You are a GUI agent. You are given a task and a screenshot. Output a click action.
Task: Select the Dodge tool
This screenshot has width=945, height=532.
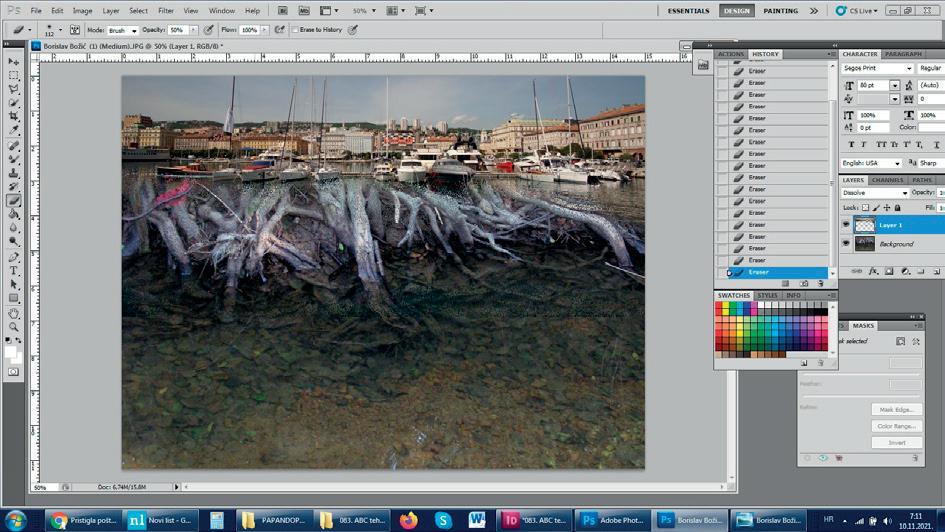tap(13, 242)
